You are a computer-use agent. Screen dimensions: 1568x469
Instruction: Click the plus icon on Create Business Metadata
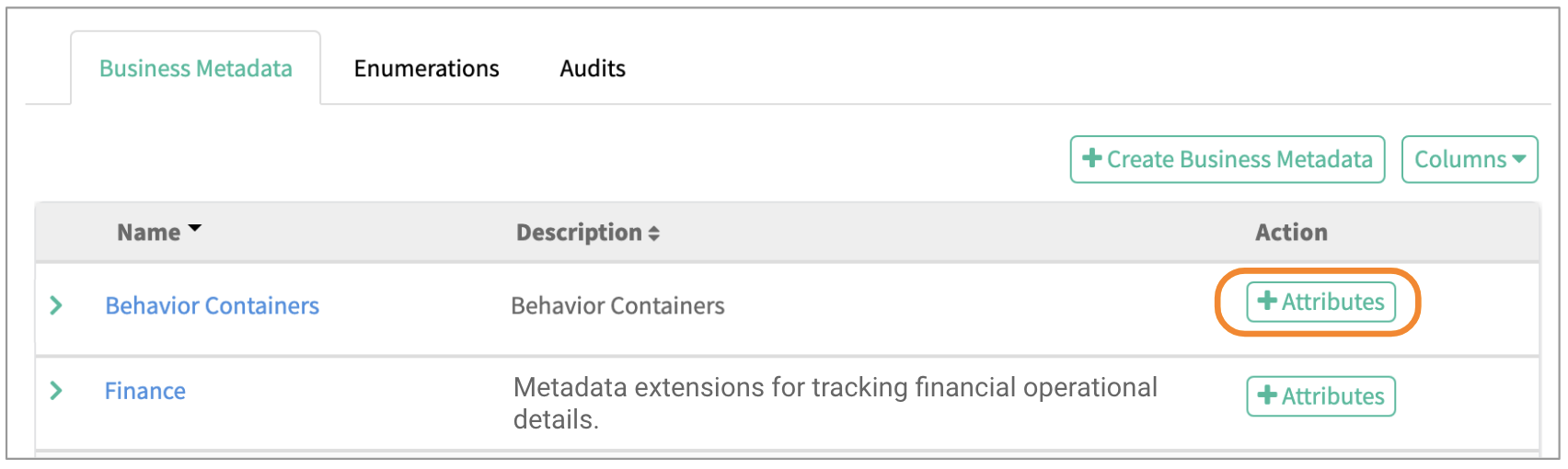pyautogui.click(x=1092, y=158)
